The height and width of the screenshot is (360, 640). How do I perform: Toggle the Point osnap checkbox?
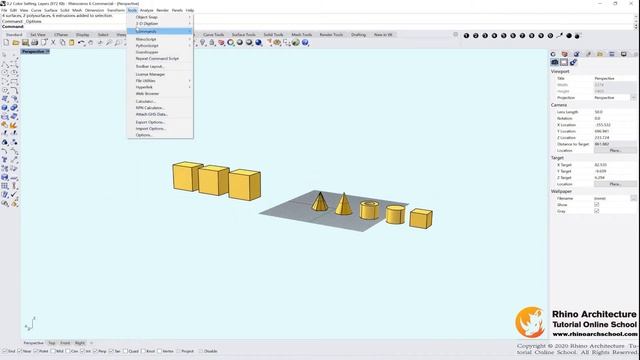[x=36, y=351]
